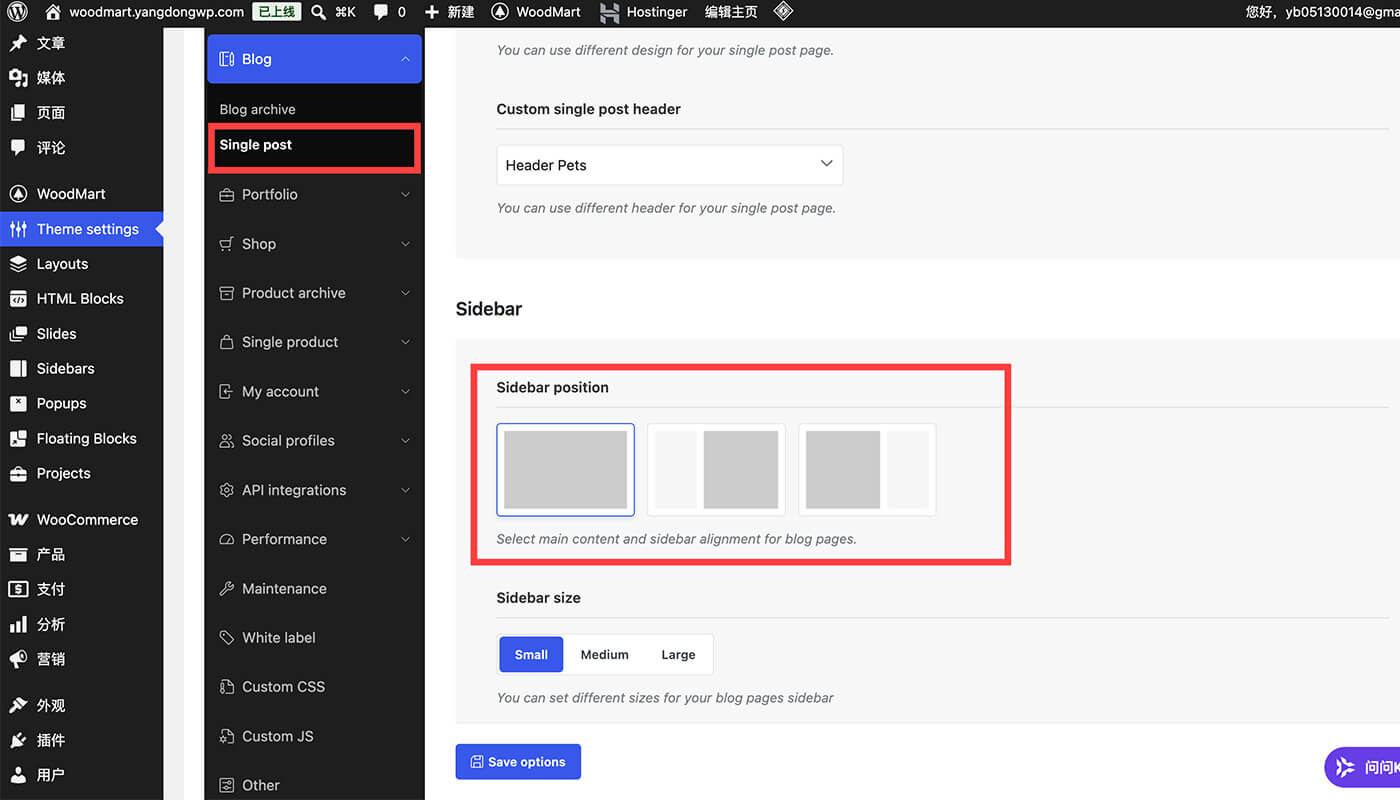This screenshot has width=1400, height=800.
Task: Click the WooCommerce logo icon
Action: tap(18, 520)
